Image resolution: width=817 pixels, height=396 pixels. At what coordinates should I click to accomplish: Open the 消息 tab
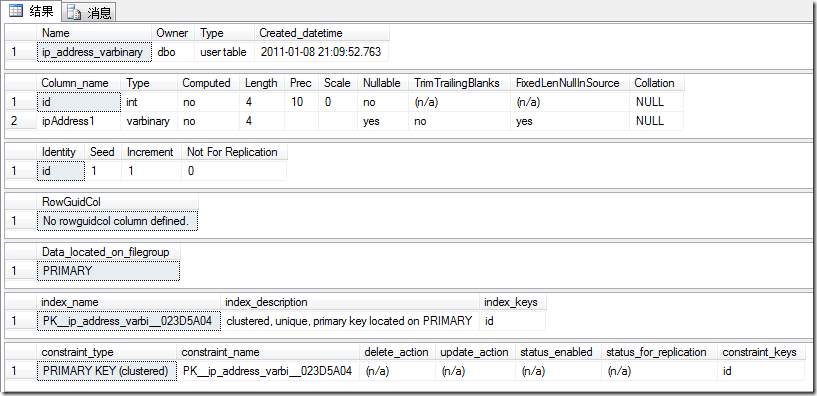pos(89,13)
